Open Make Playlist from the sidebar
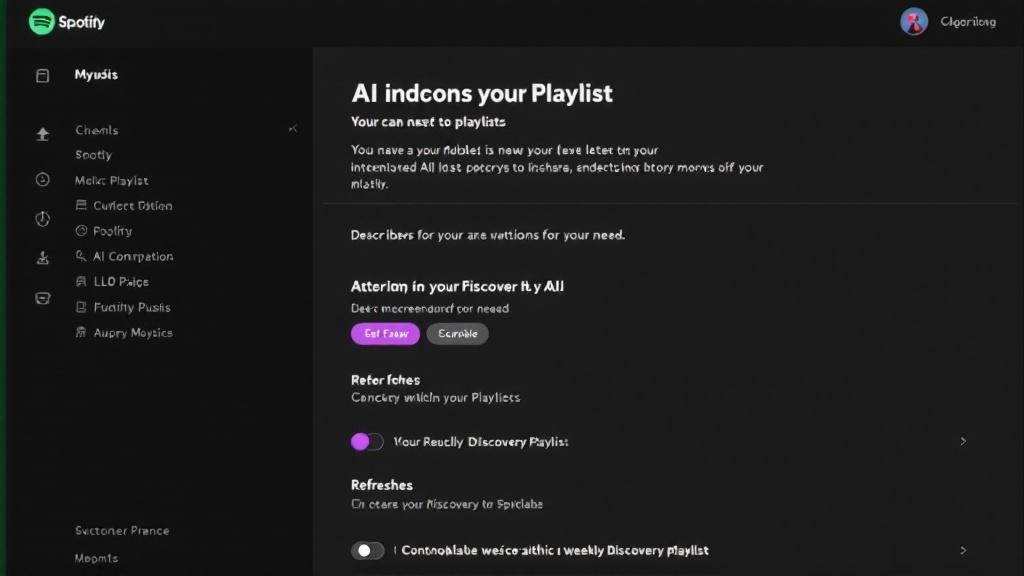Viewport: 1024px width, 576px height. (111, 180)
